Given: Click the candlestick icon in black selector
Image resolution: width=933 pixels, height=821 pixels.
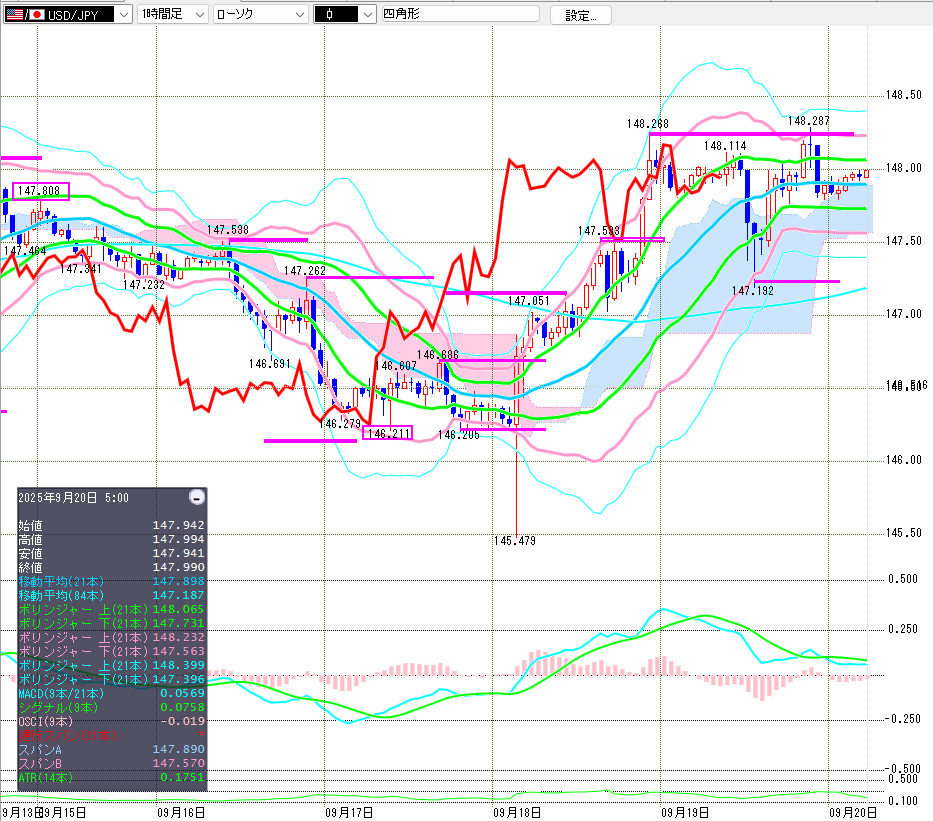Looking at the screenshot, I should point(330,14).
